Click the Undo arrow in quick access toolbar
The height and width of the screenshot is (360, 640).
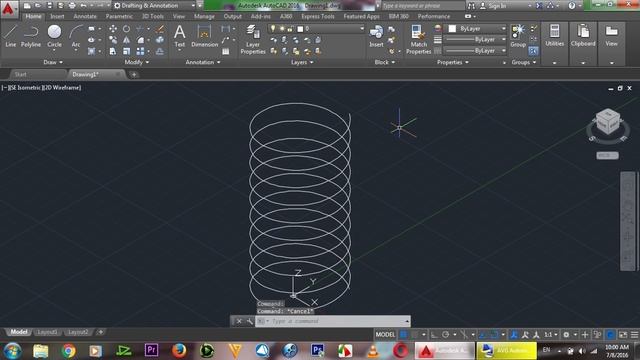[84, 6]
